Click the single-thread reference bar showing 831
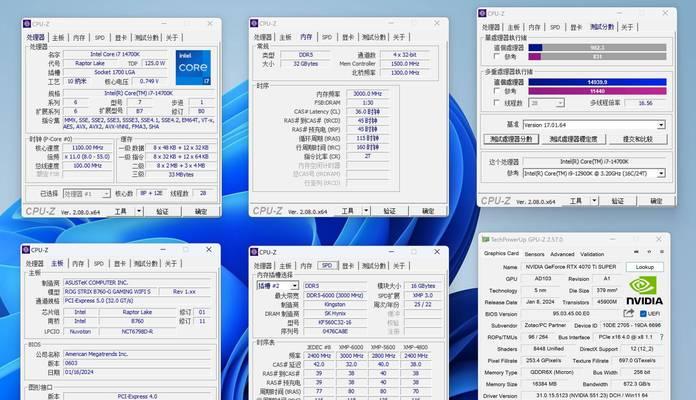The width and height of the screenshot is (696, 400). (x=597, y=56)
